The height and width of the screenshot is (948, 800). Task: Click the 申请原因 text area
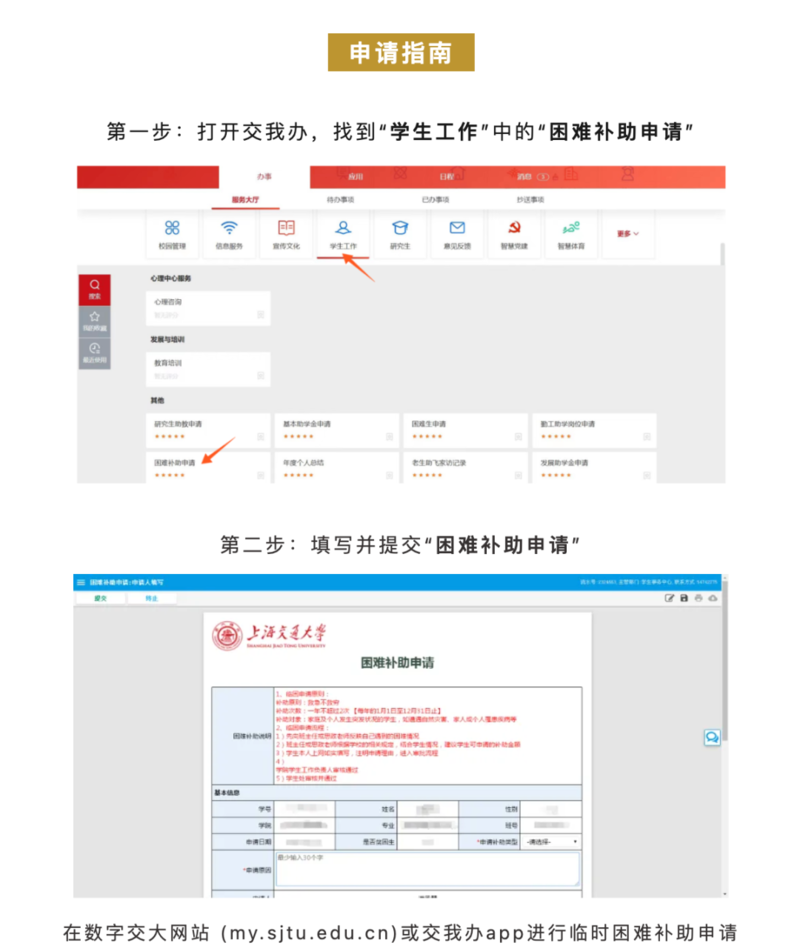pyautogui.click(x=427, y=868)
